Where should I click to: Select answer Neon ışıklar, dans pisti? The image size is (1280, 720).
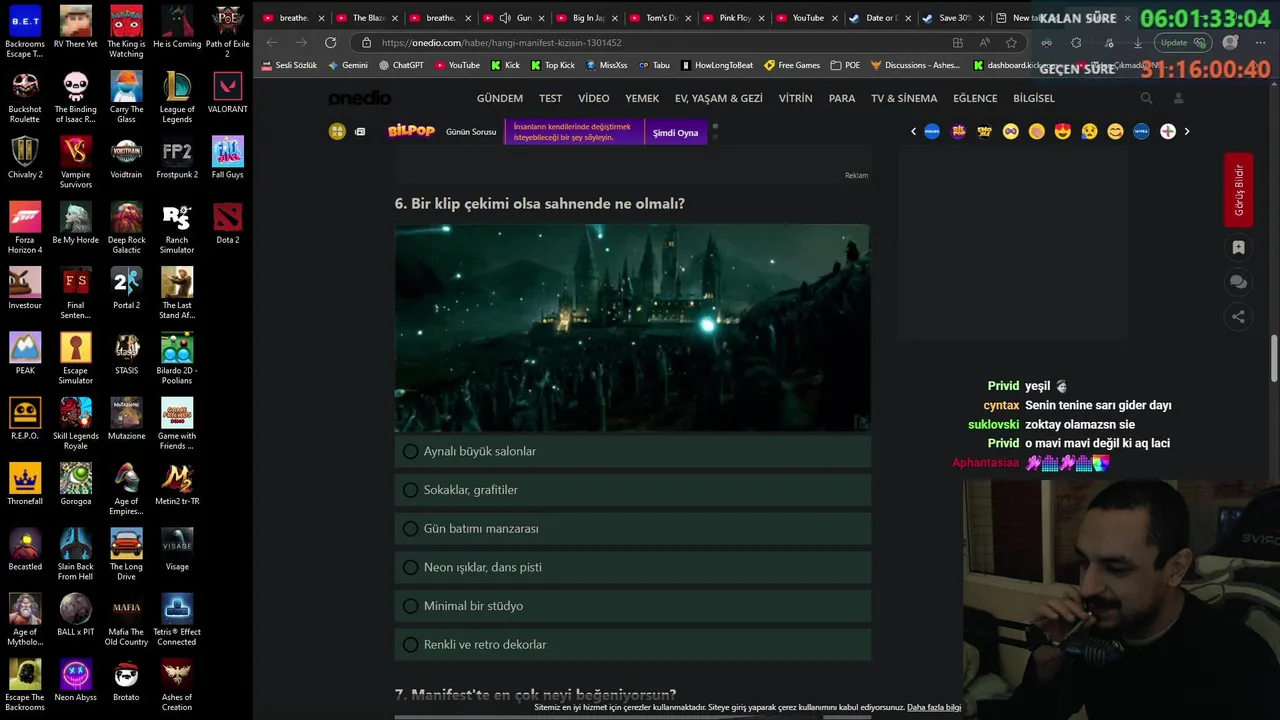[x=632, y=567]
